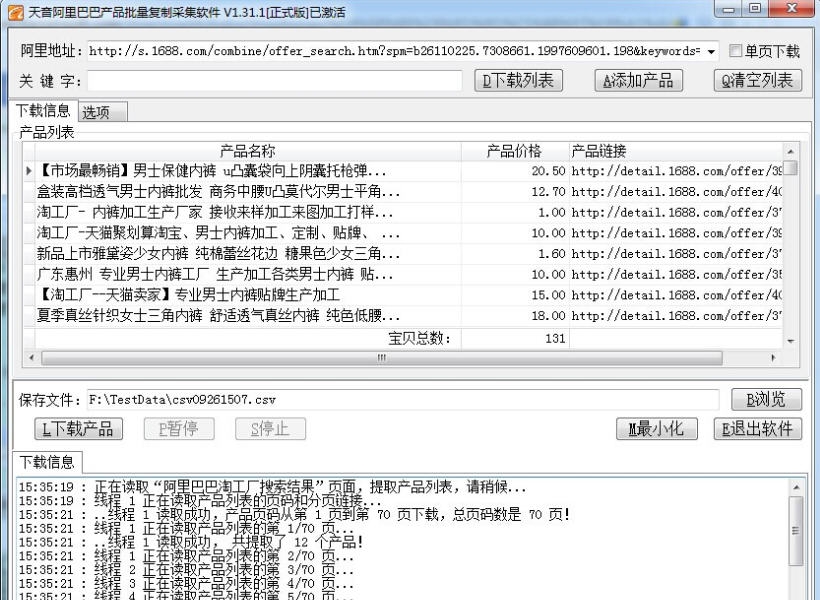Click log line about 70 页下载

(x=294, y=515)
